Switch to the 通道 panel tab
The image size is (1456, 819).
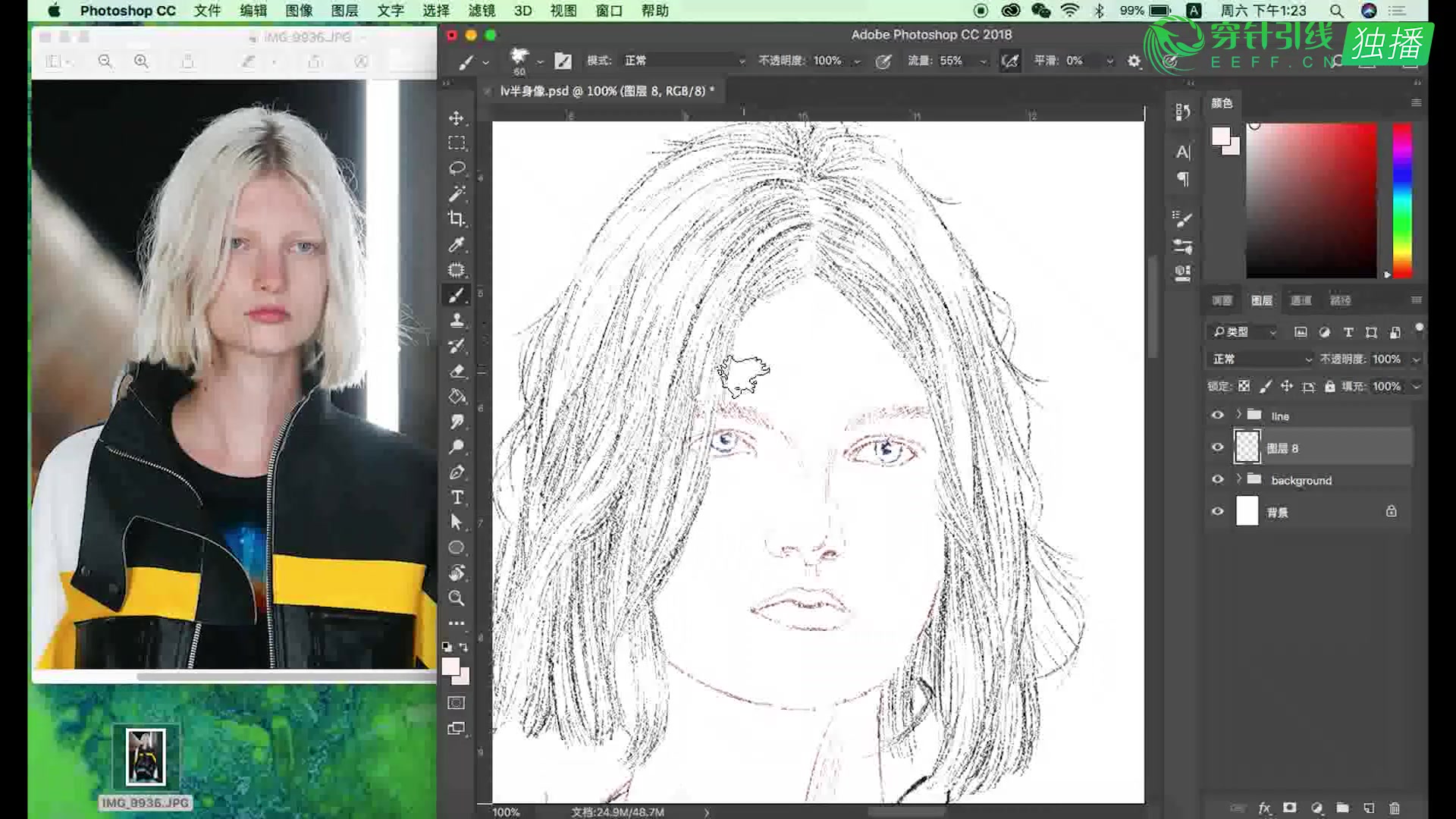click(1301, 301)
